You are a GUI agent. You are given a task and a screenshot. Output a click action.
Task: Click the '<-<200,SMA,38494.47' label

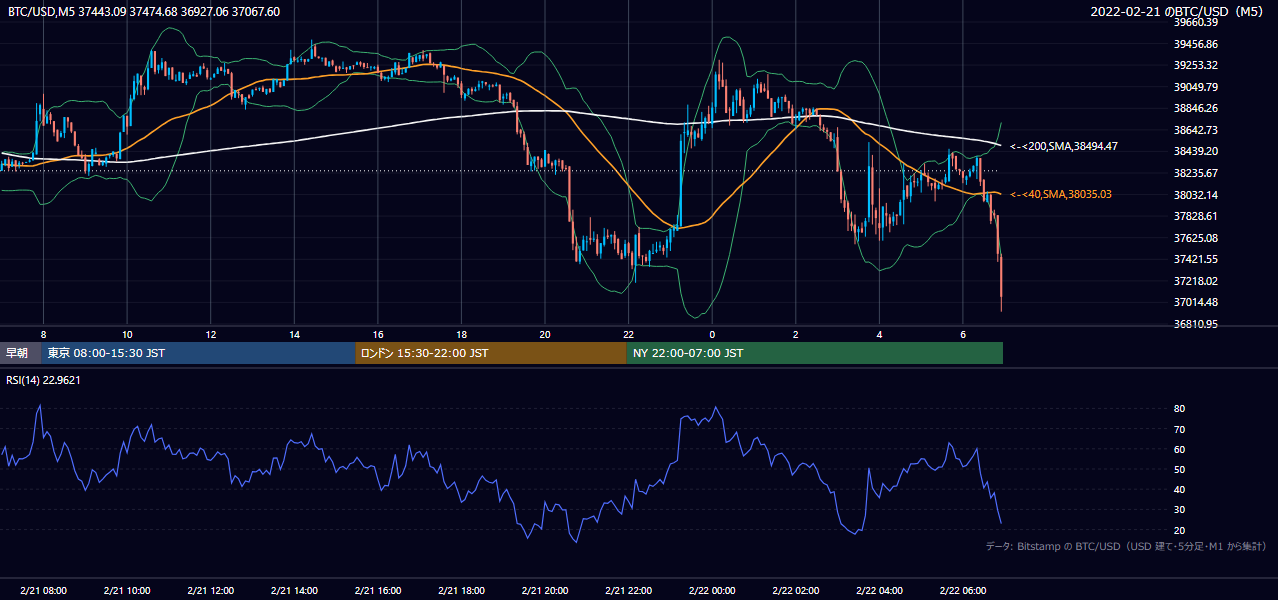(x=1064, y=146)
